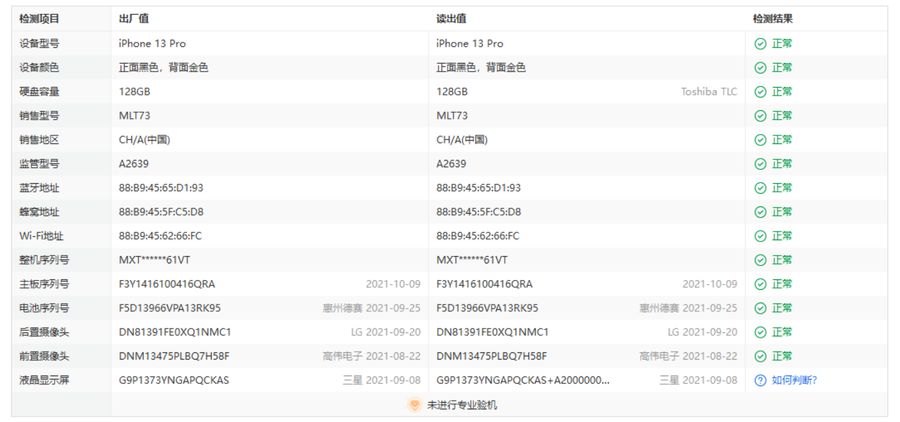
Task: Select the 监管型号 row label
Action: tap(39, 164)
